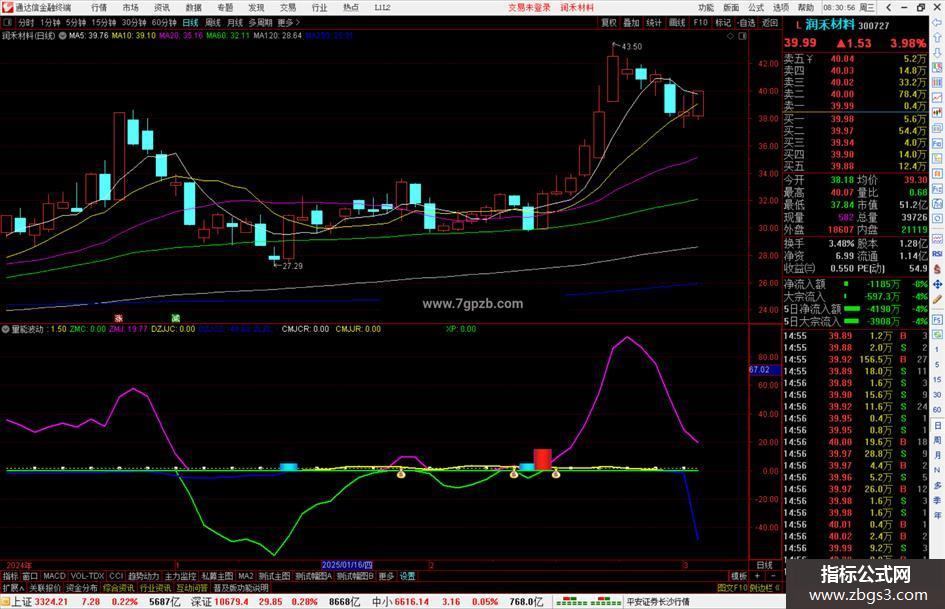Click the red 涨 marker icon below the chart

pos(119,318)
